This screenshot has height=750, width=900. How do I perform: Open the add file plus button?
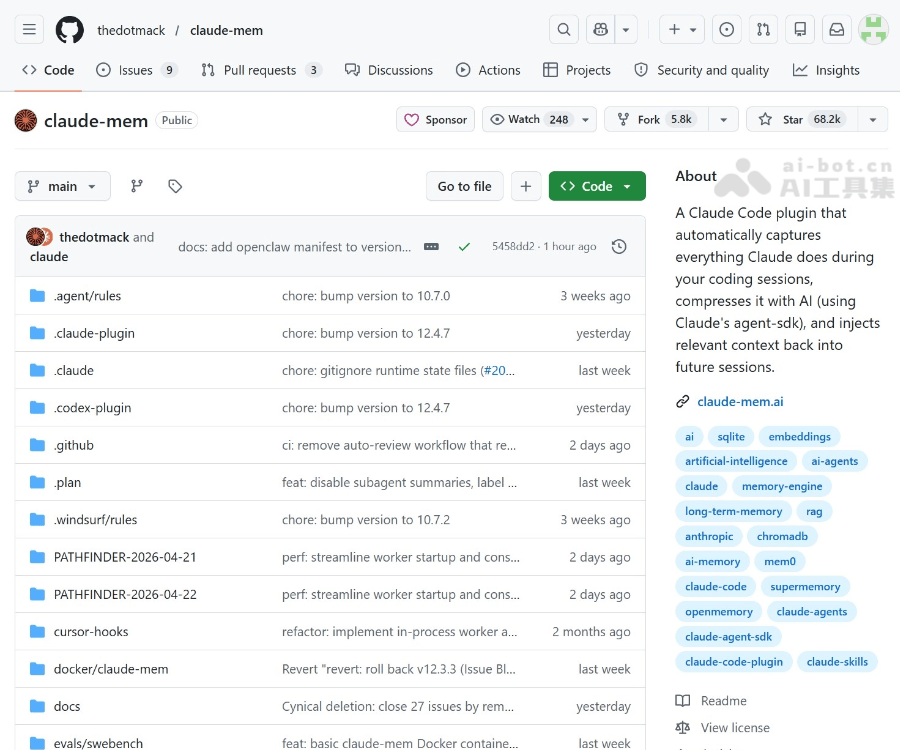click(x=526, y=186)
